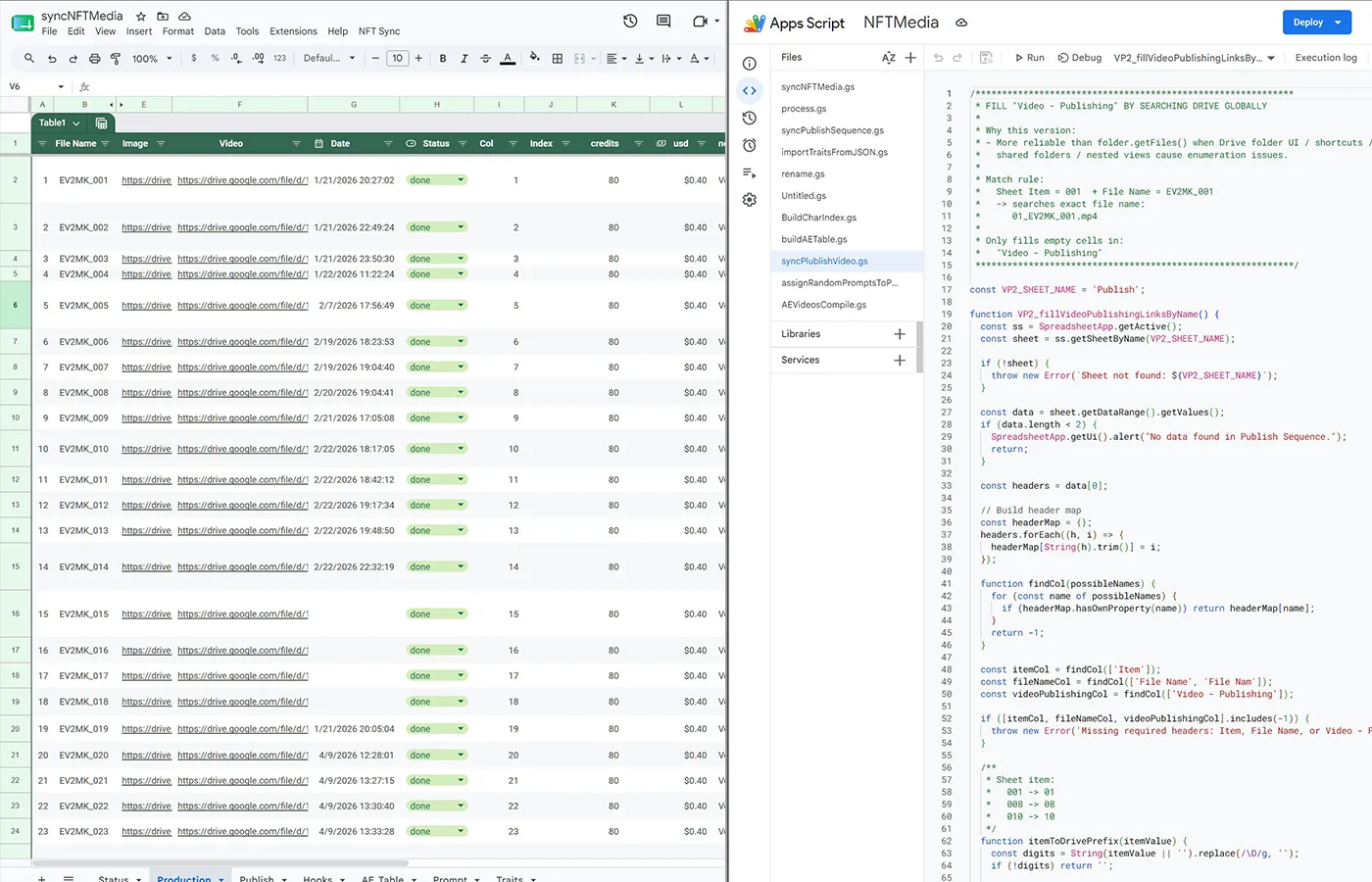The image size is (1372, 882).
Task: Open the Execution log
Action: coord(1326,58)
